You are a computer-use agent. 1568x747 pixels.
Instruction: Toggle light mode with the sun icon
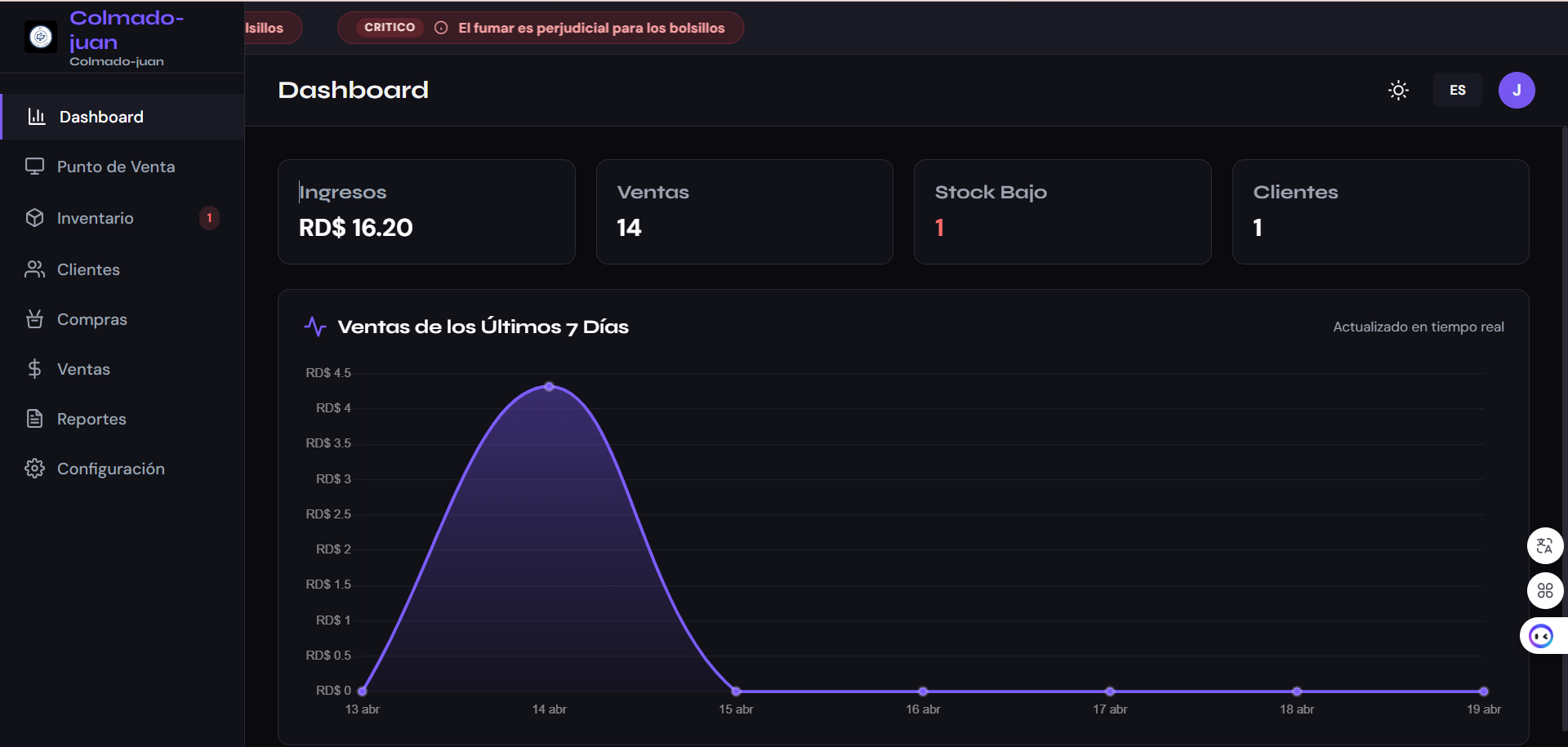pos(1398,90)
